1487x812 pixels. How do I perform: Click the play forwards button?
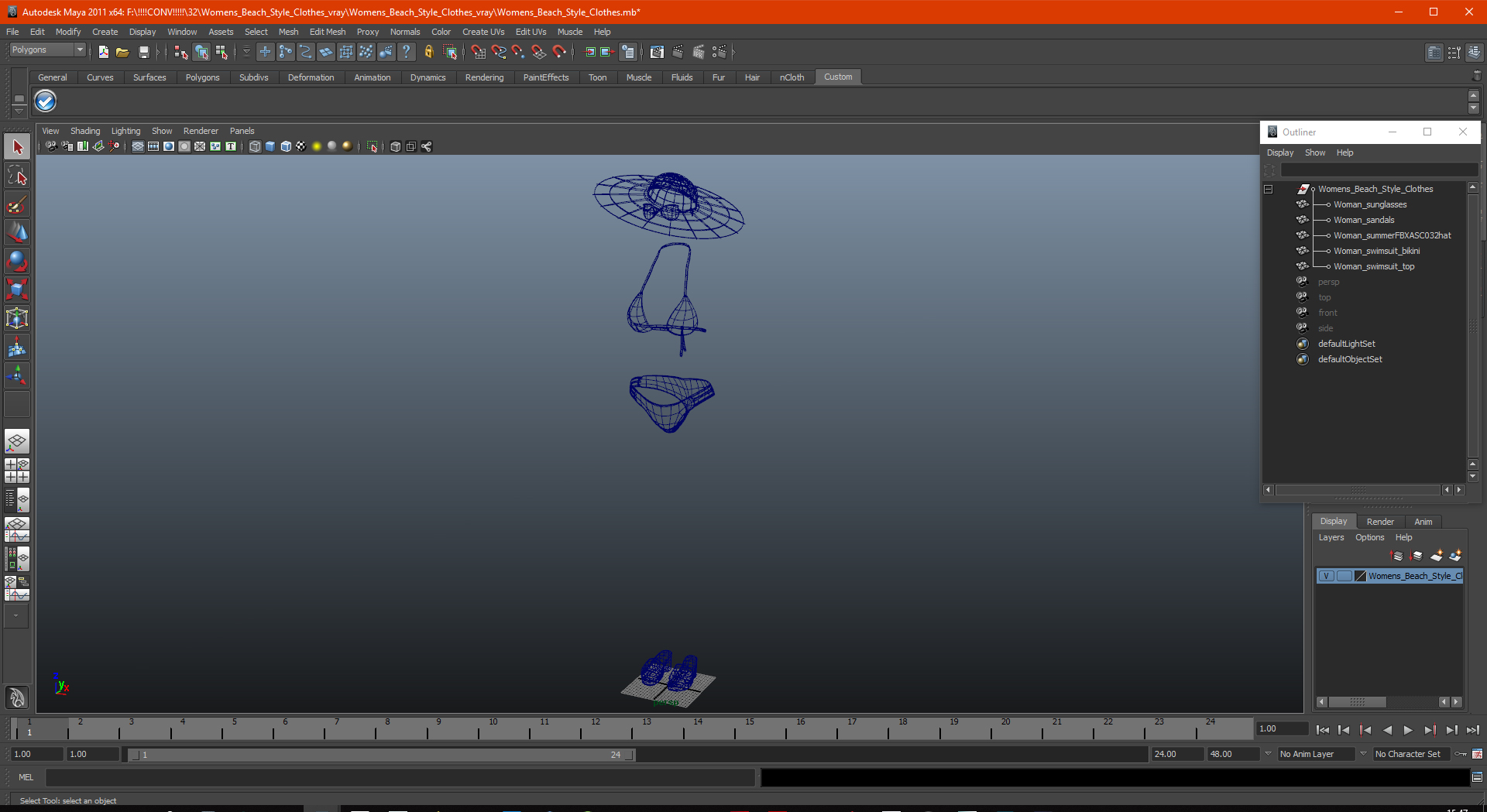click(x=1408, y=730)
